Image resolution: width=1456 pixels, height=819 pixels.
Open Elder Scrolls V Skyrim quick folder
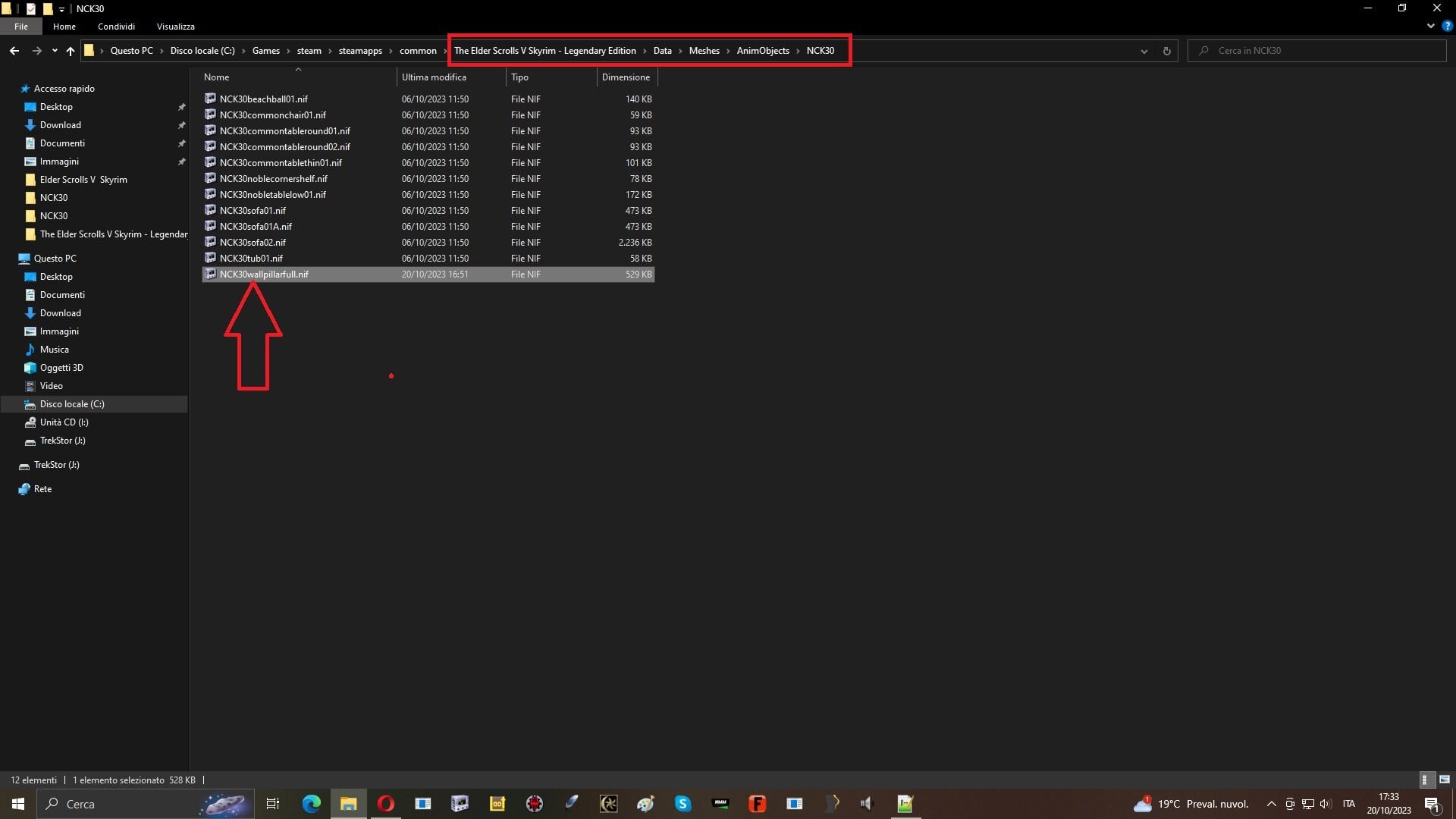(83, 180)
